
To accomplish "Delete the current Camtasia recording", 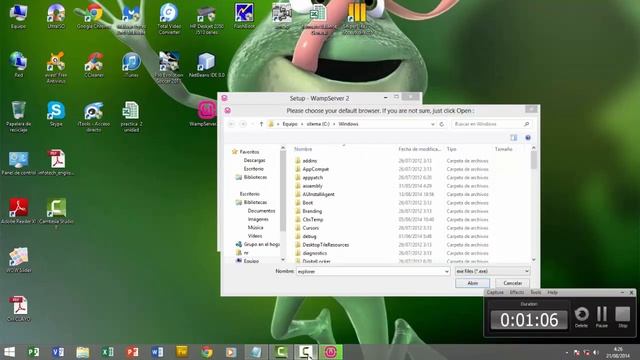I will pyautogui.click(x=581, y=317).
